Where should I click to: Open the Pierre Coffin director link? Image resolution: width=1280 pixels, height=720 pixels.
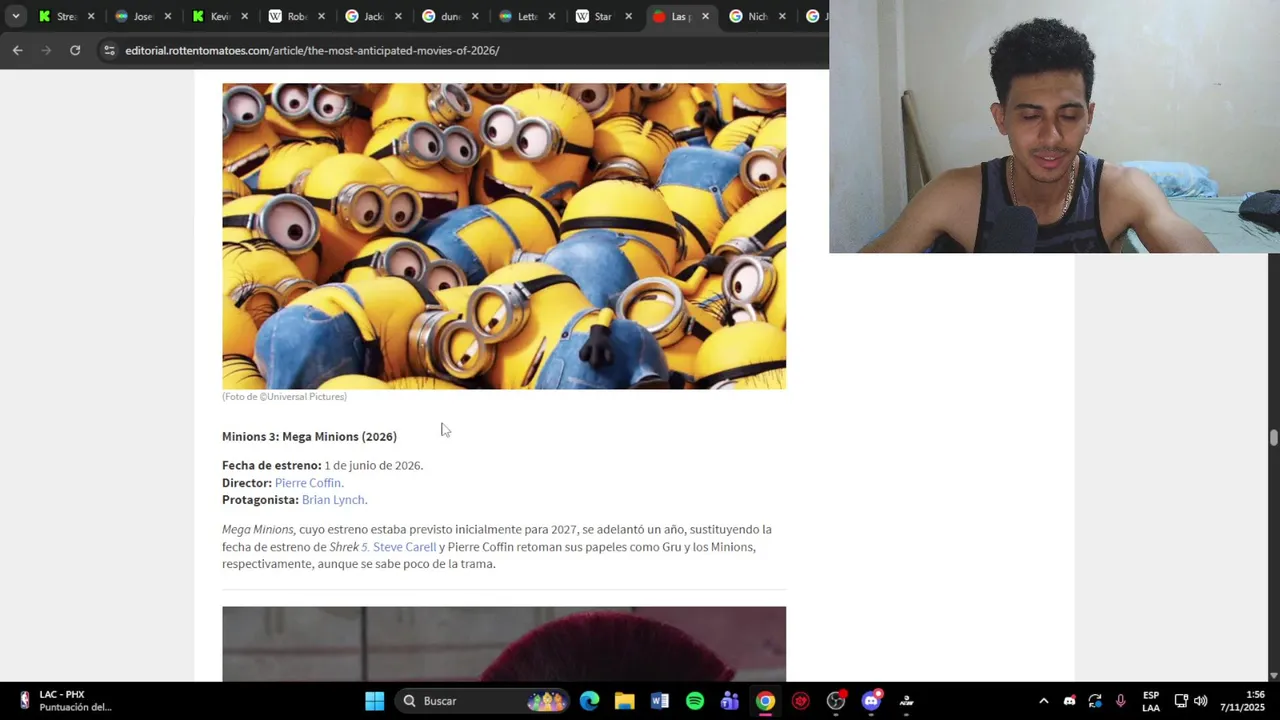click(x=309, y=482)
